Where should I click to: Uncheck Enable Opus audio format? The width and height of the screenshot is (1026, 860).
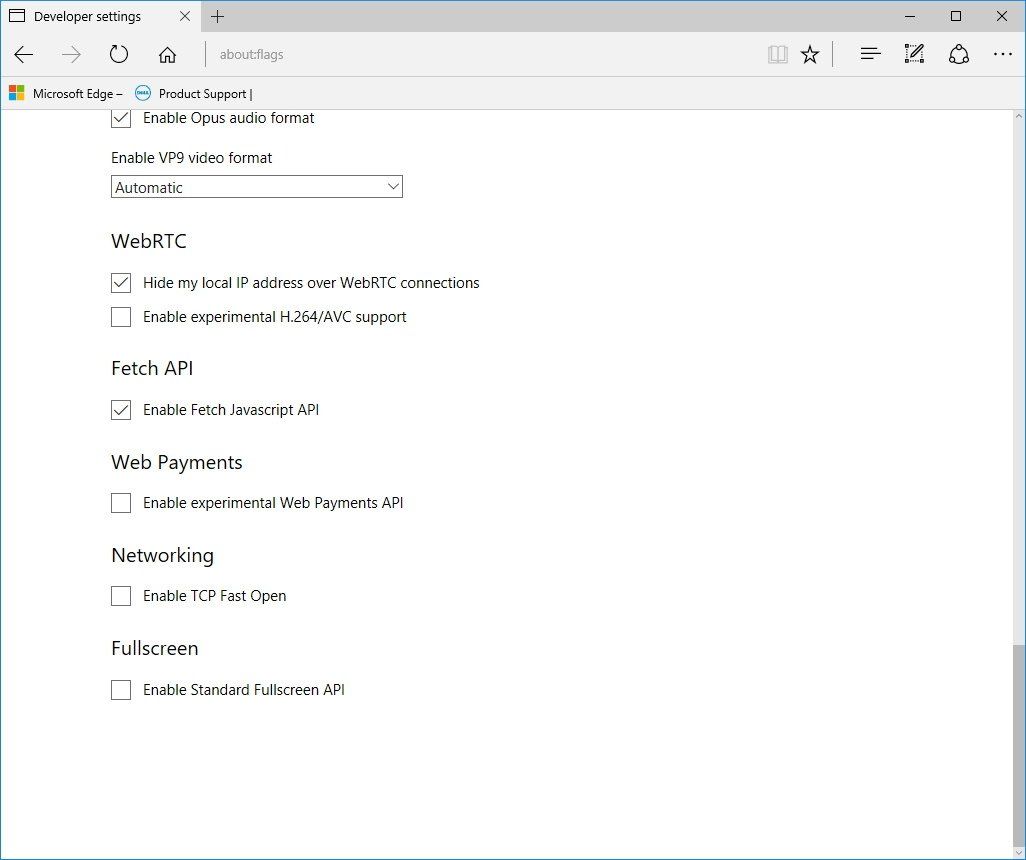120,117
